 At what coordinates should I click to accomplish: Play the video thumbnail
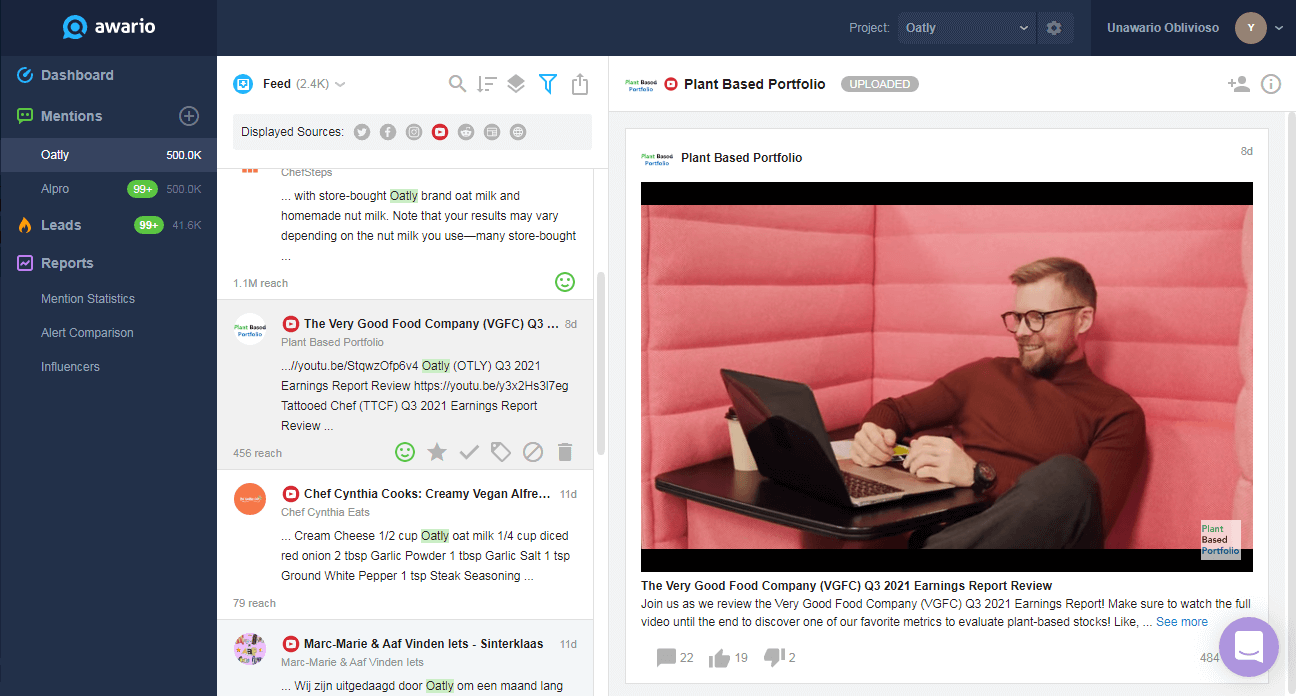946,377
